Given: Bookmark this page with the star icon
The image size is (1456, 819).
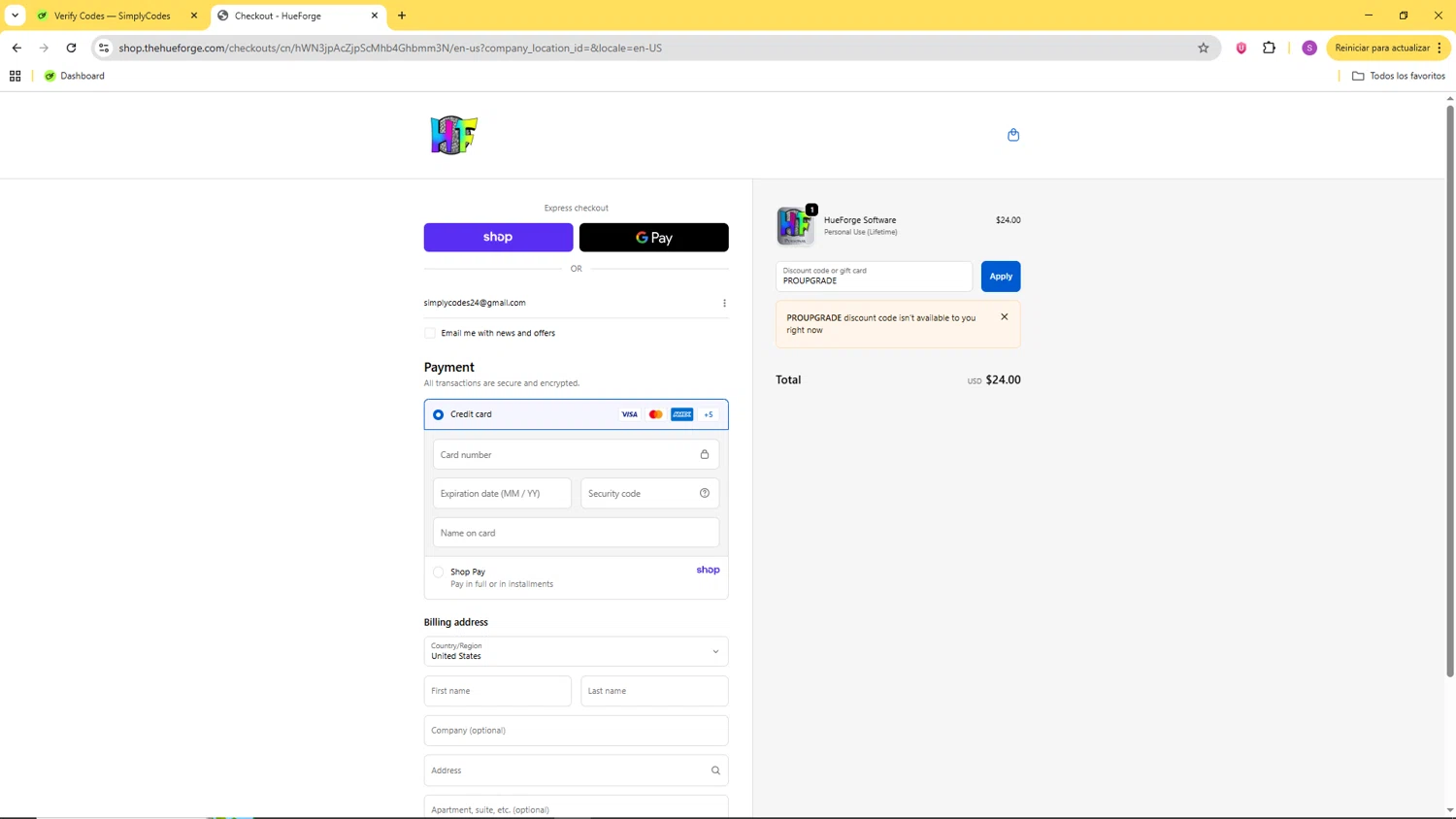Looking at the screenshot, I should [1204, 48].
